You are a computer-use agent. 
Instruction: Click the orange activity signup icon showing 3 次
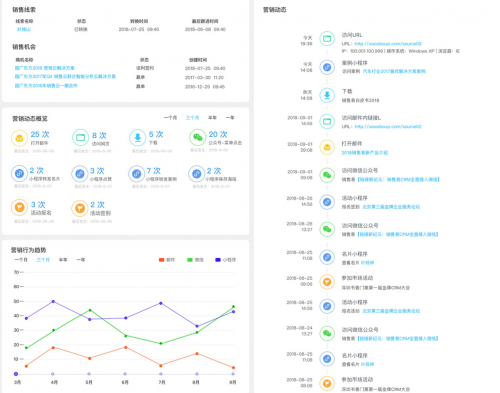tap(19, 207)
